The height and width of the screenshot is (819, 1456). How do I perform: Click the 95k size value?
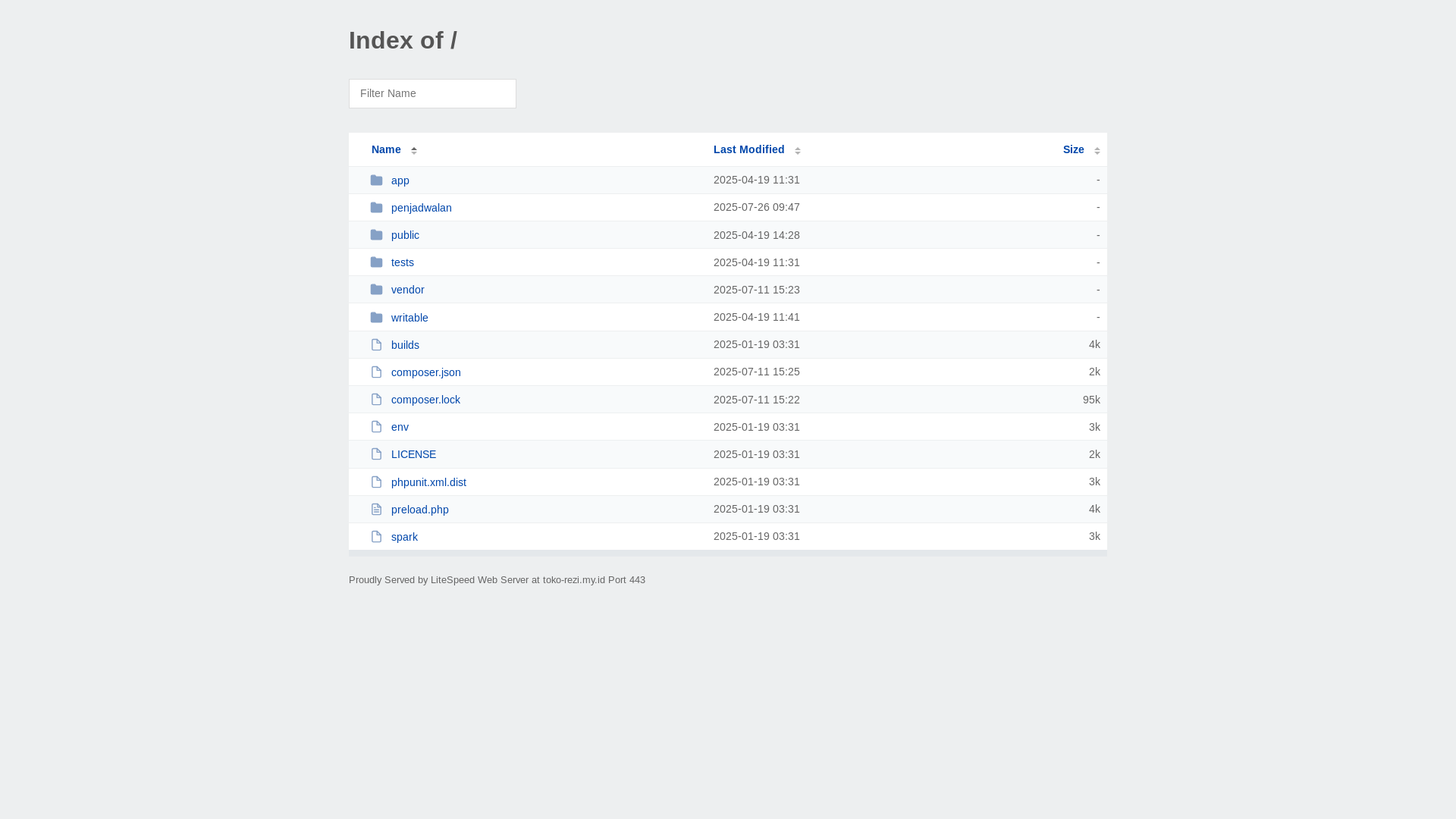1091,400
